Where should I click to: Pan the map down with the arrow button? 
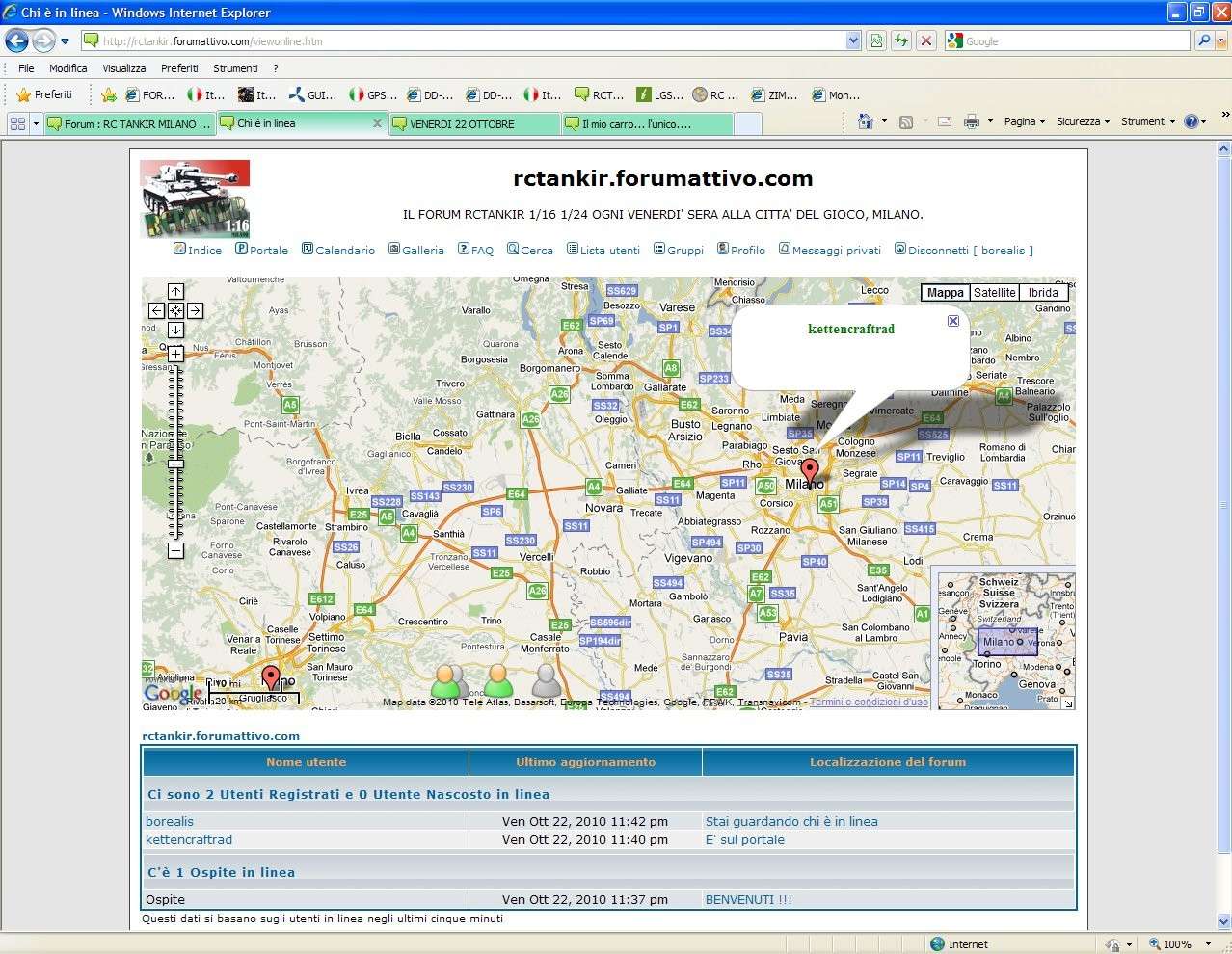click(x=175, y=330)
